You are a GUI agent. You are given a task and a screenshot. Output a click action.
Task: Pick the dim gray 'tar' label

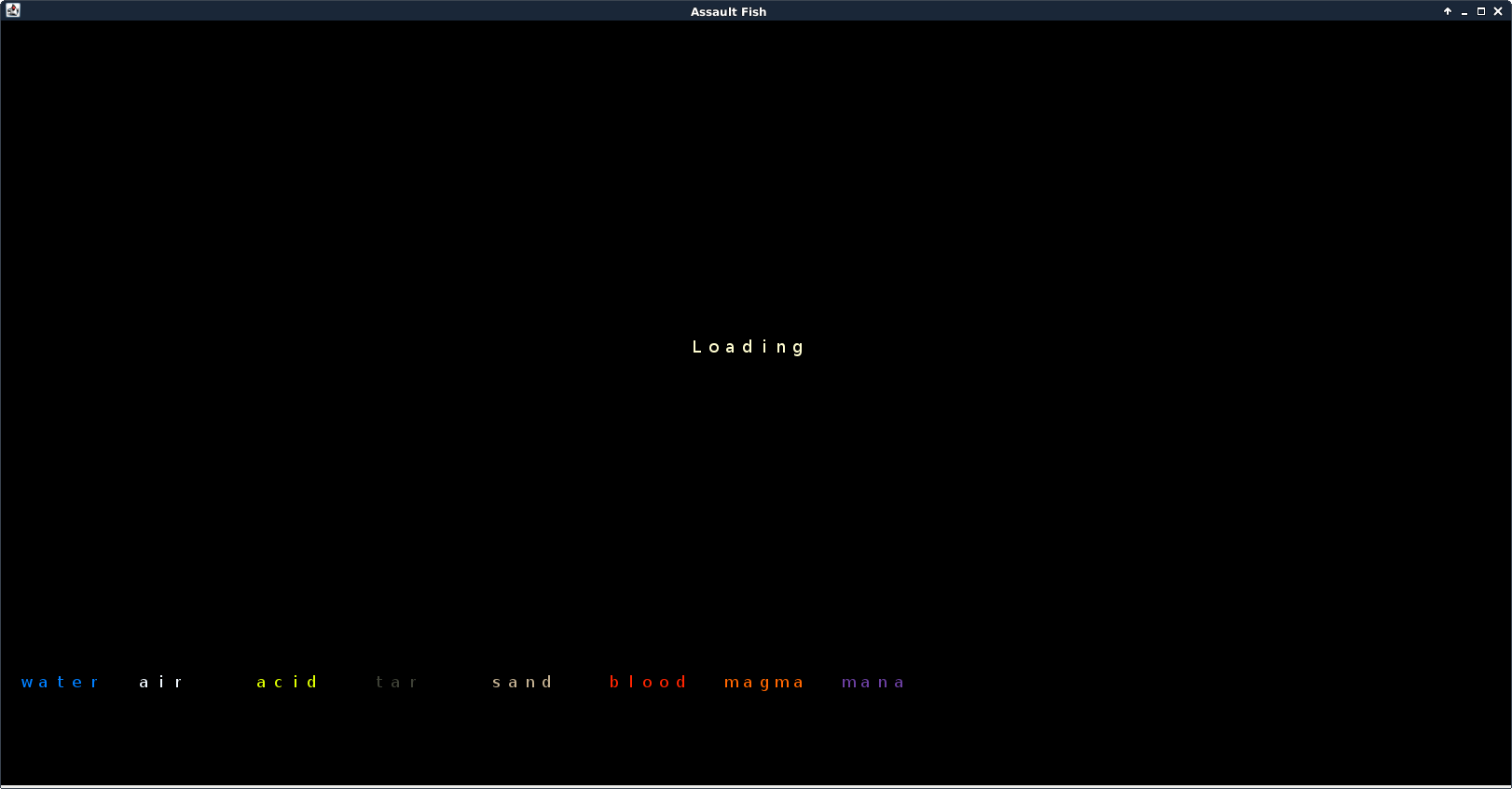(396, 683)
